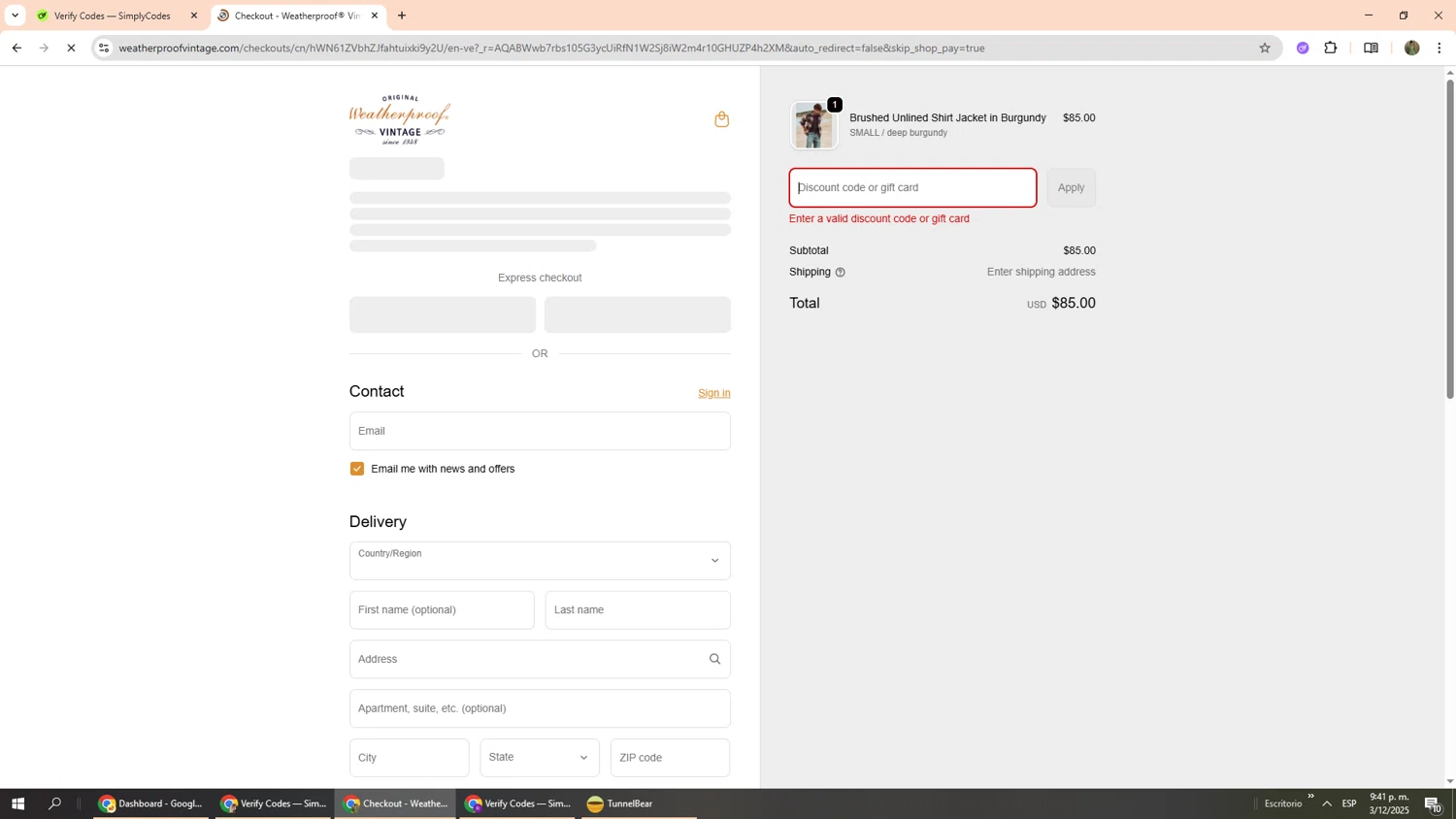Screen dimensions: 1456x819
Task: Open the Windows notification center
Action: 1433,803
